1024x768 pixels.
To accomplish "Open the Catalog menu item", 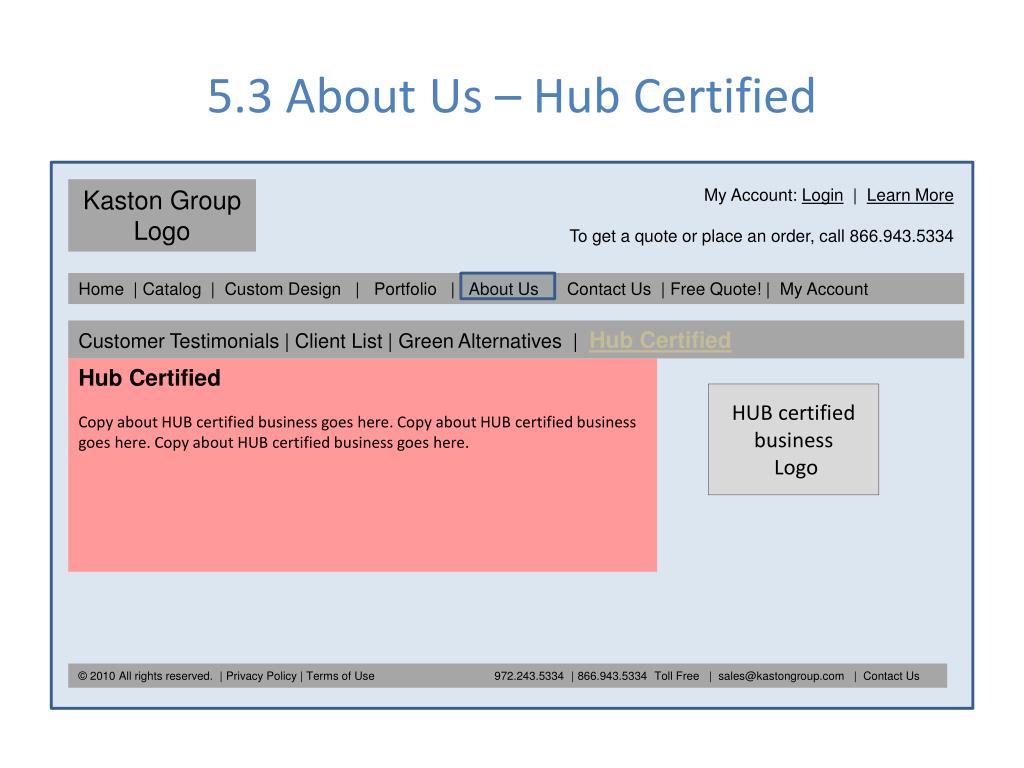I will tap(172, 289).
